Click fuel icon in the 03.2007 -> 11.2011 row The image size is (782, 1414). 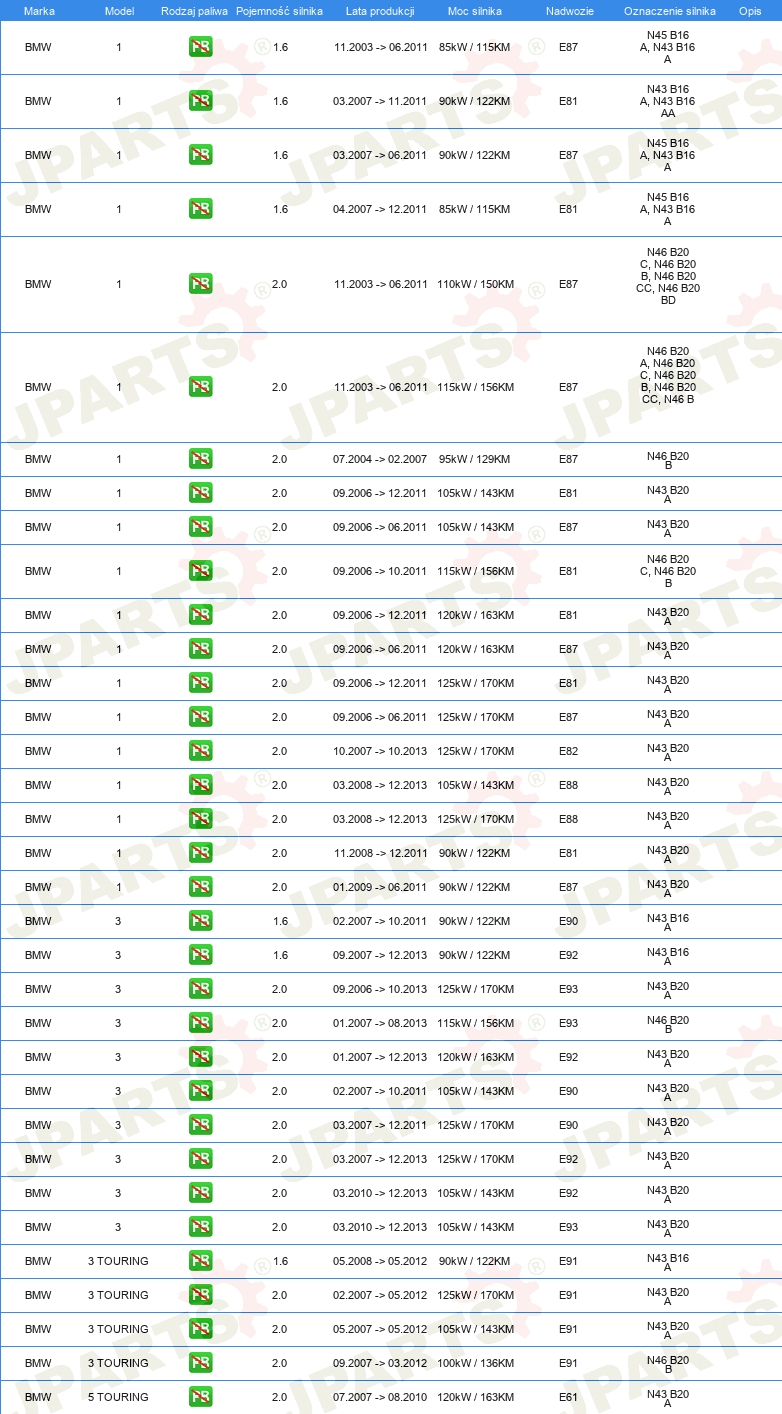point(200,101)
